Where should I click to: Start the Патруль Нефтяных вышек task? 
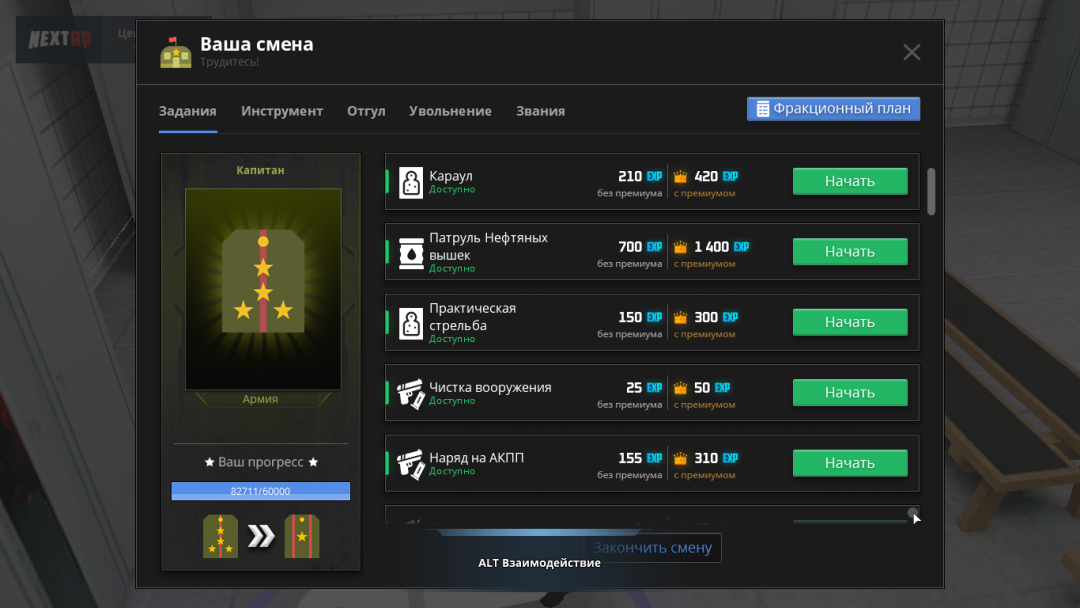[x=850, y=251]
